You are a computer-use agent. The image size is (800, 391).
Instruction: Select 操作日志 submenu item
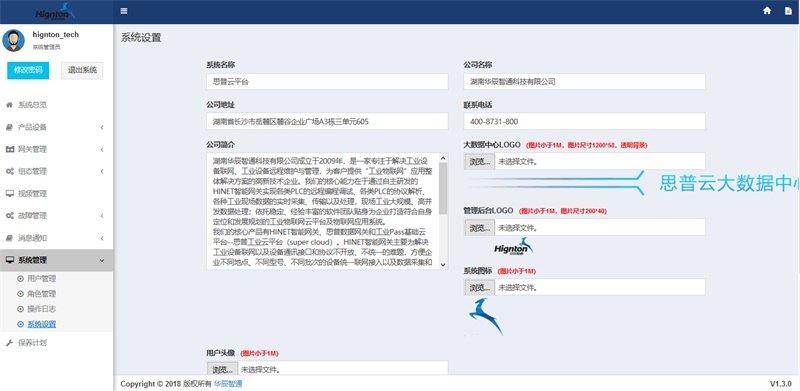click(41, 309)
